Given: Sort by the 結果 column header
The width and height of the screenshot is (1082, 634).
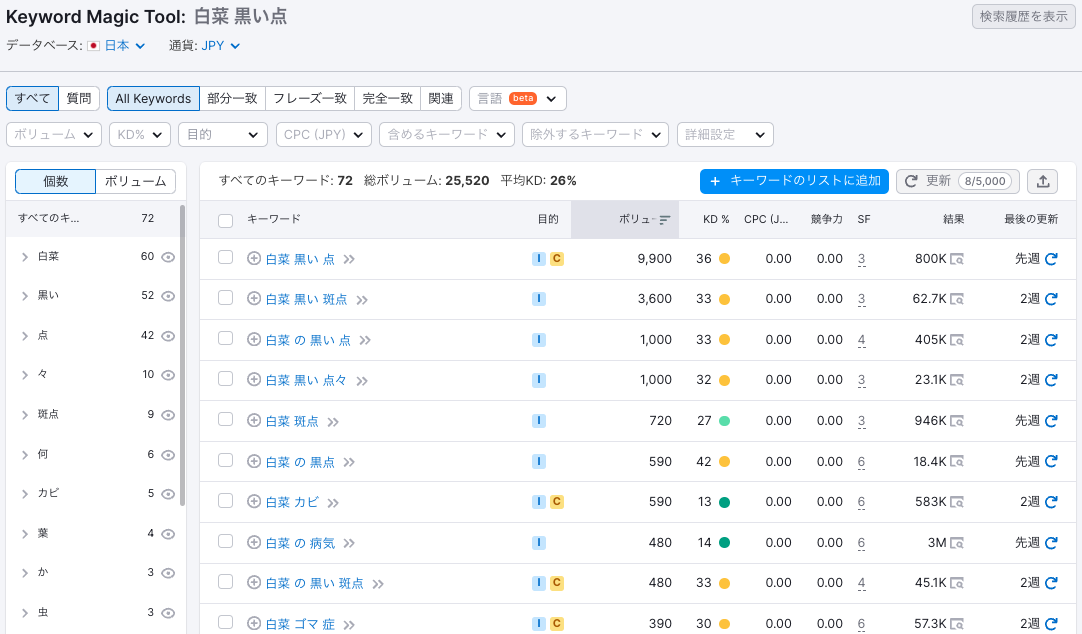Looking at the screenshot, I should 953,219.
